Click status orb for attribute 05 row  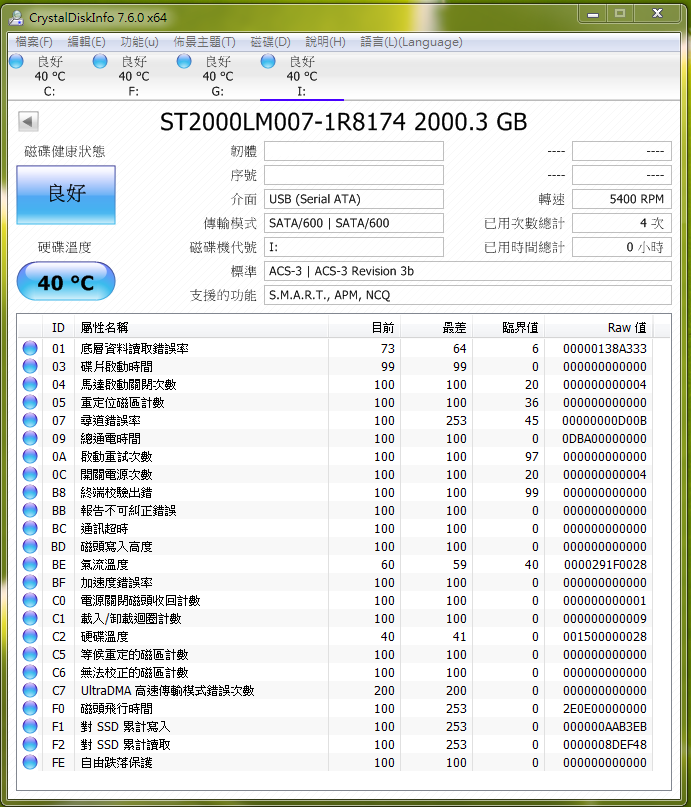(x=30, y=402)
